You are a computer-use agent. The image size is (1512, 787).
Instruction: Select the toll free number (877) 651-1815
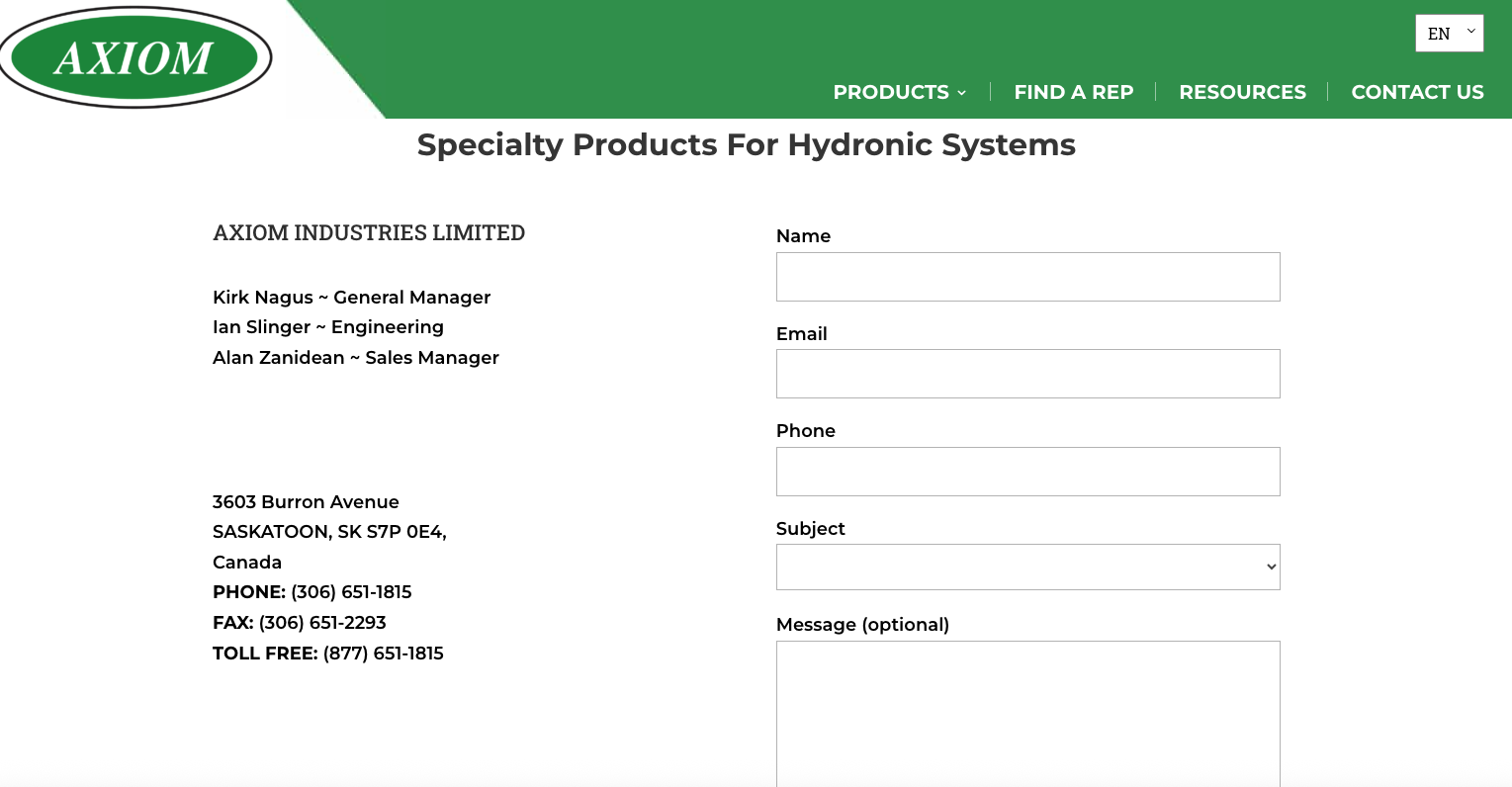pos(384,654)
